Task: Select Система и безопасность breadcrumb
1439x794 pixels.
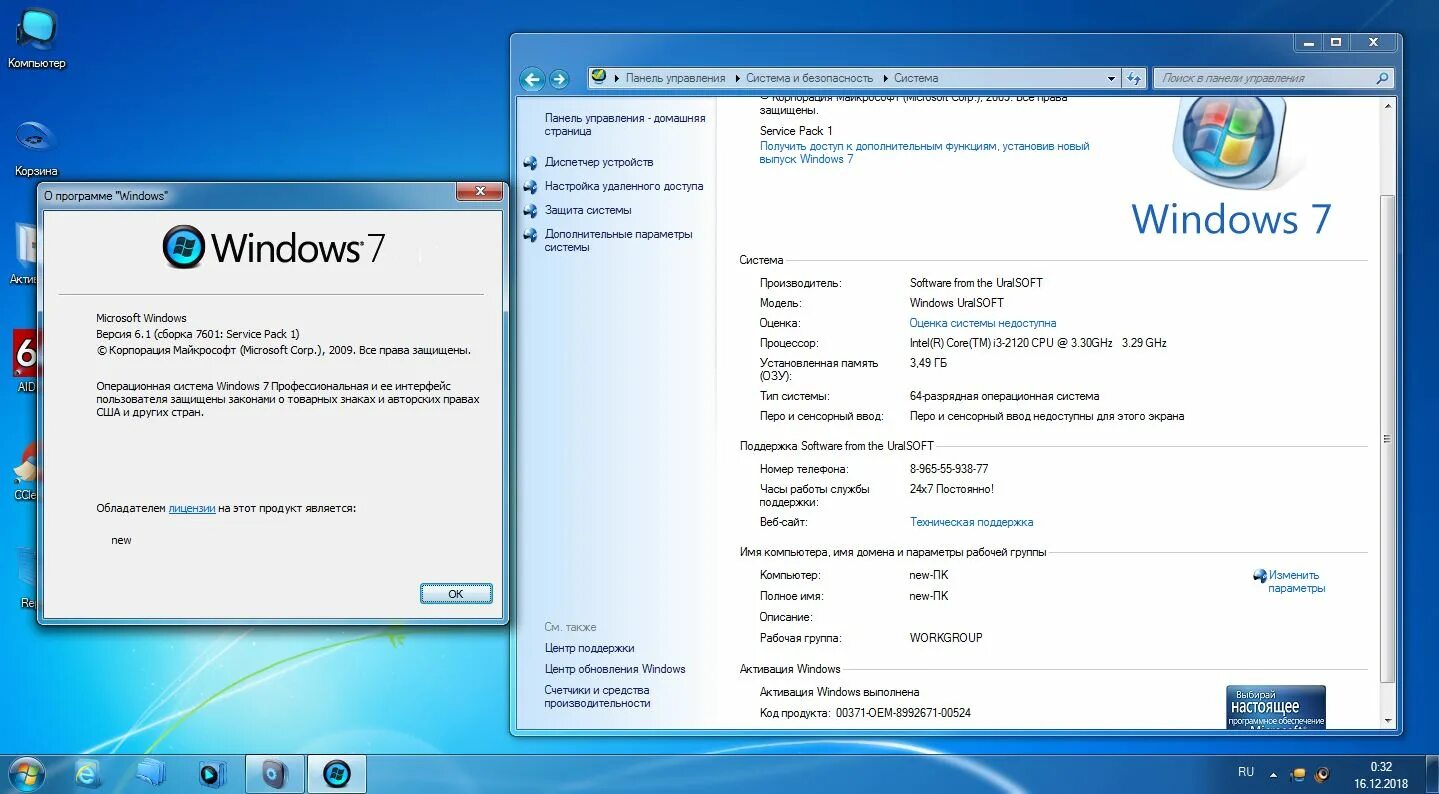Action: [810, 78]
